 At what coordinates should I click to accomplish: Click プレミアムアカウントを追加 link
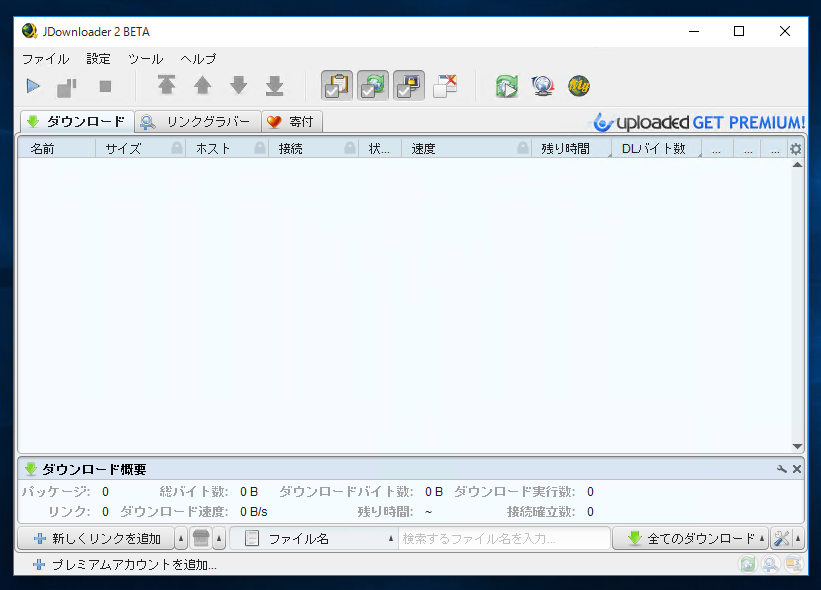(125, 565)
